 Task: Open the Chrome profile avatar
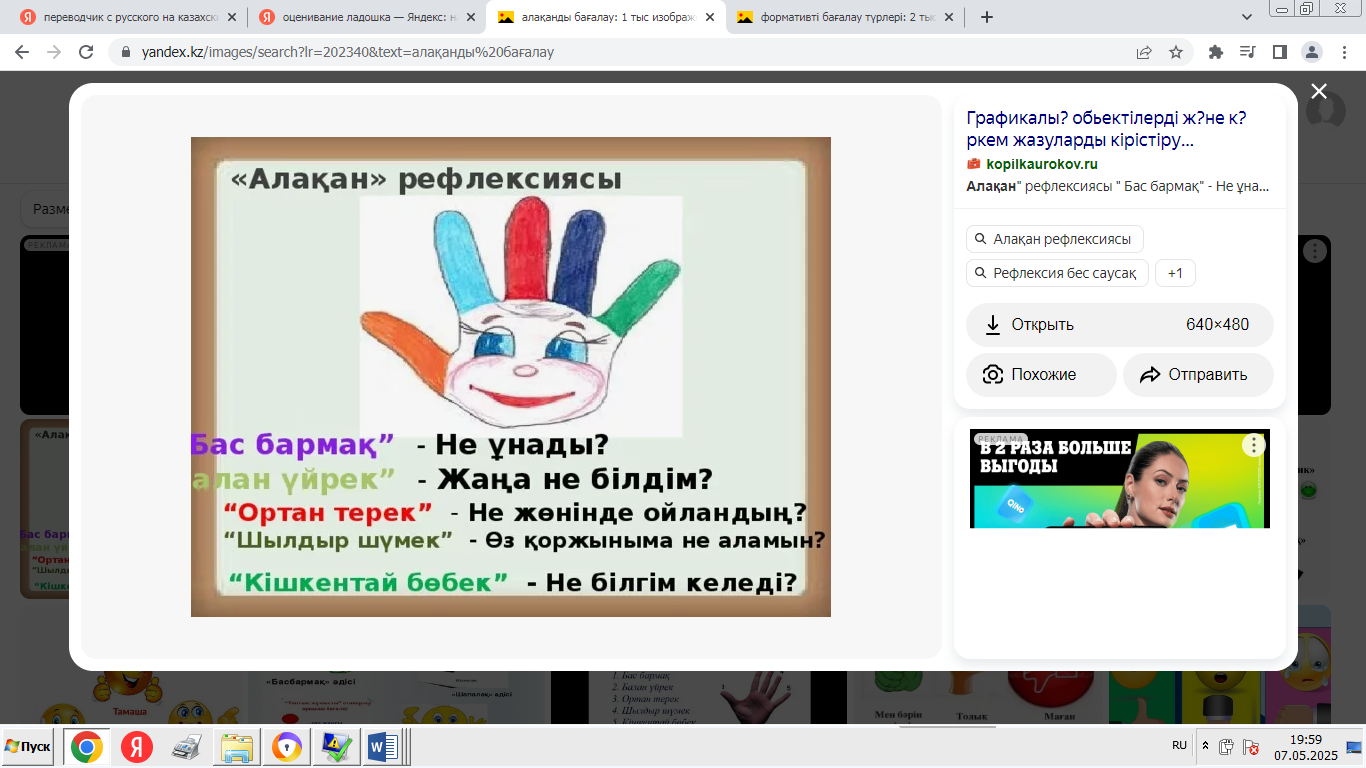(1312, 52)
